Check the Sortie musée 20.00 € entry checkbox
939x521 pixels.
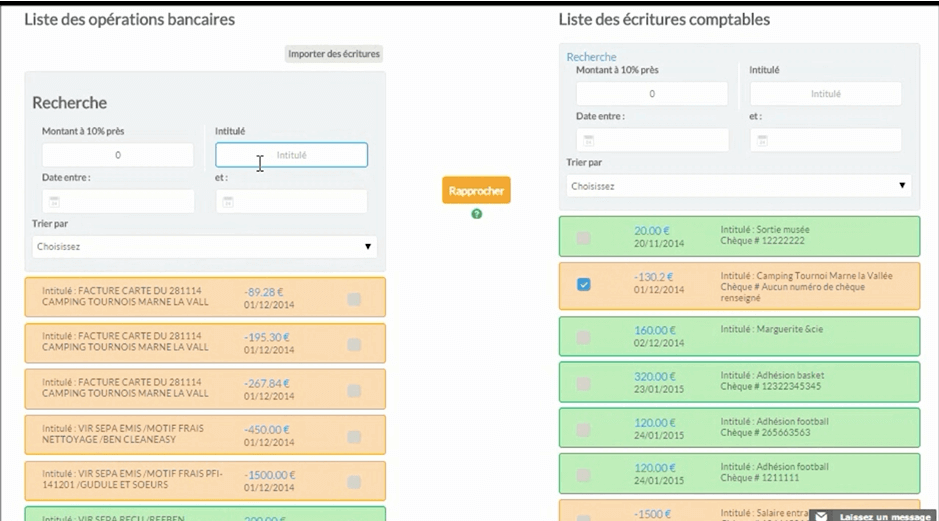[583, 238]
